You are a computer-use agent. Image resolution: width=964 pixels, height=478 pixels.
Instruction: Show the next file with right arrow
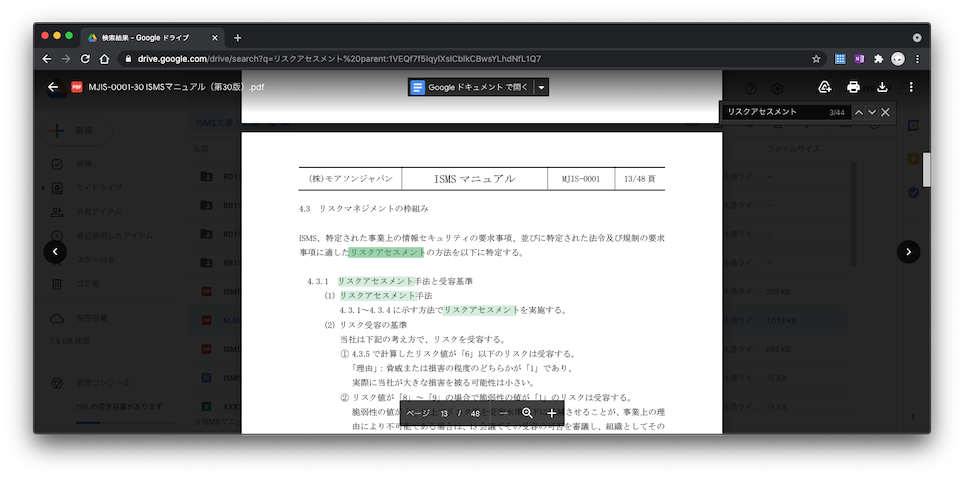(x=908, y=252)
